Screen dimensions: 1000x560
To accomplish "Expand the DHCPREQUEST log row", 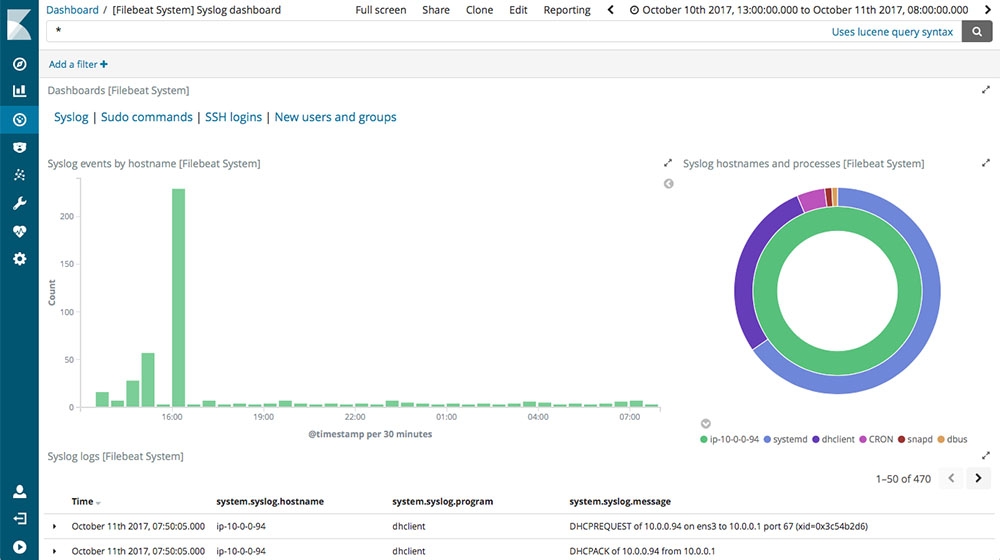I will (54, 526).
